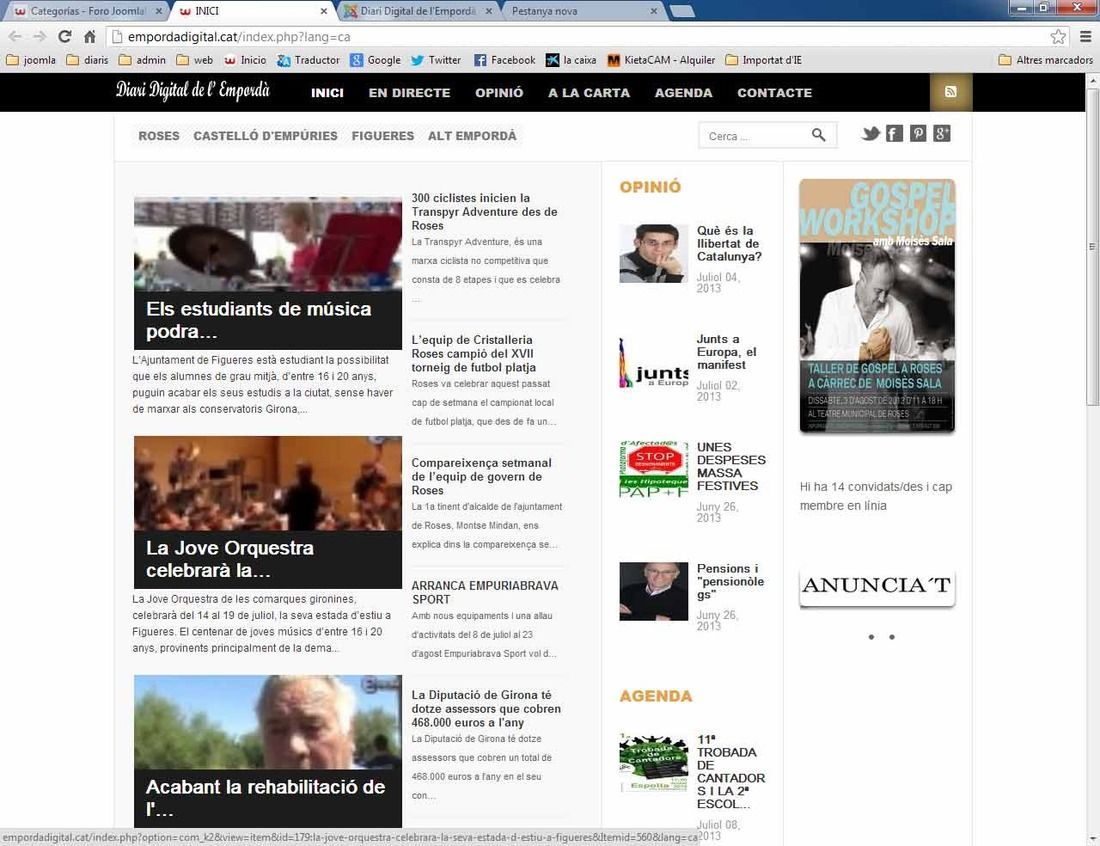Open the site's Pinterest icon
Screen dimensions: 1100x846
918,133
